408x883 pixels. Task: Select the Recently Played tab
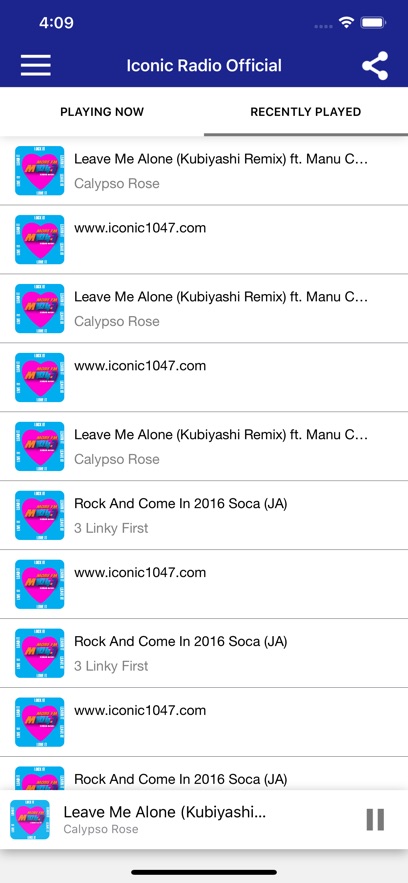point(306,112)
